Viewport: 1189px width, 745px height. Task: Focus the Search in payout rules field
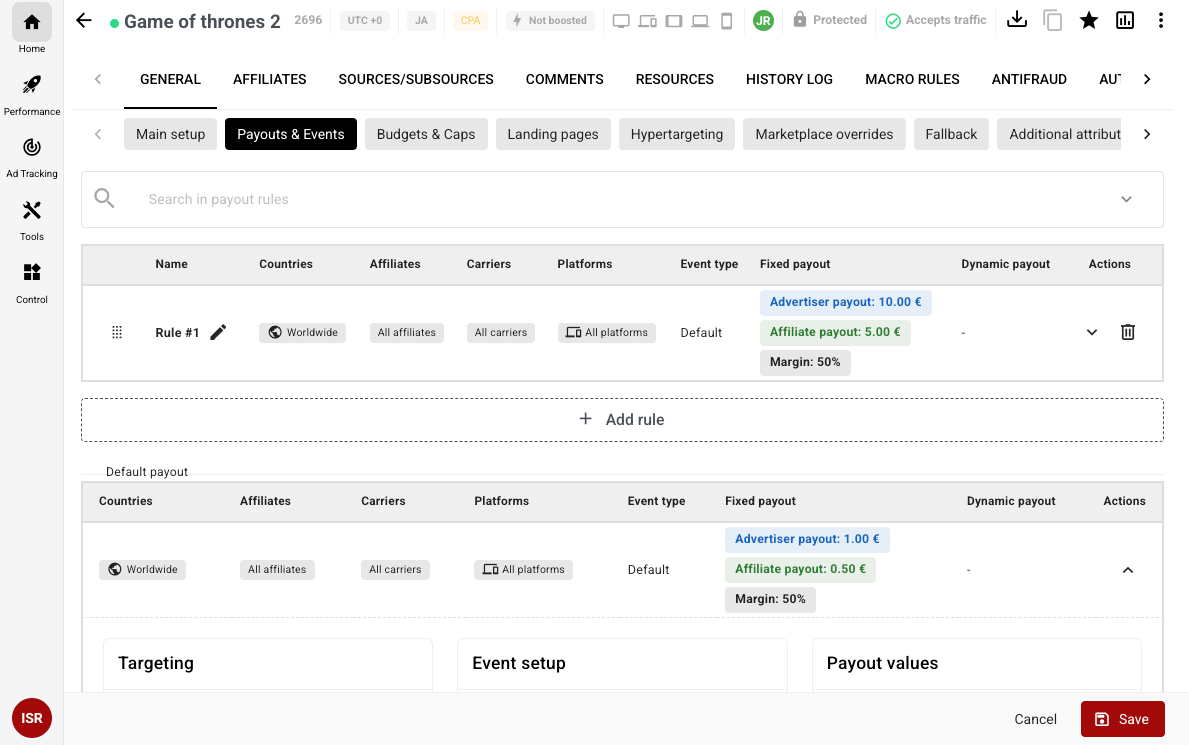pyautogui.click(x=600, y=199)
